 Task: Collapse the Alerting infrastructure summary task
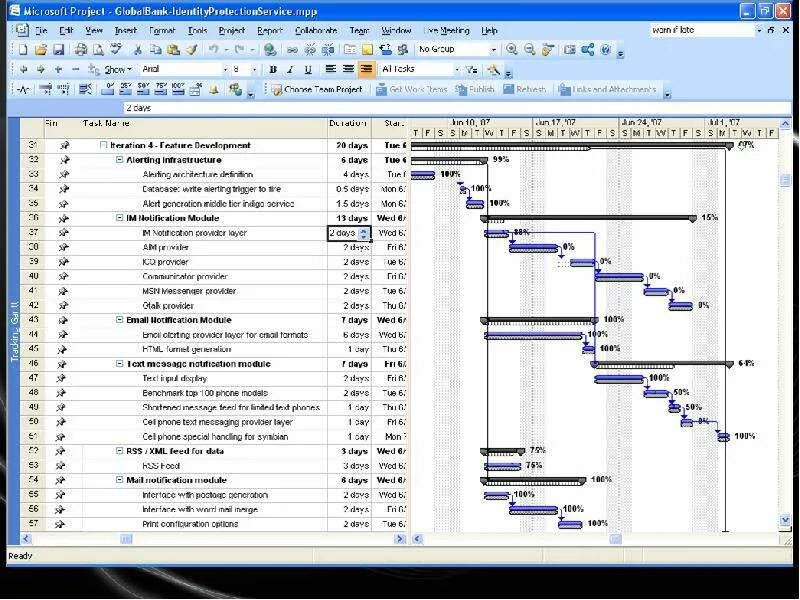pos(119,160)
